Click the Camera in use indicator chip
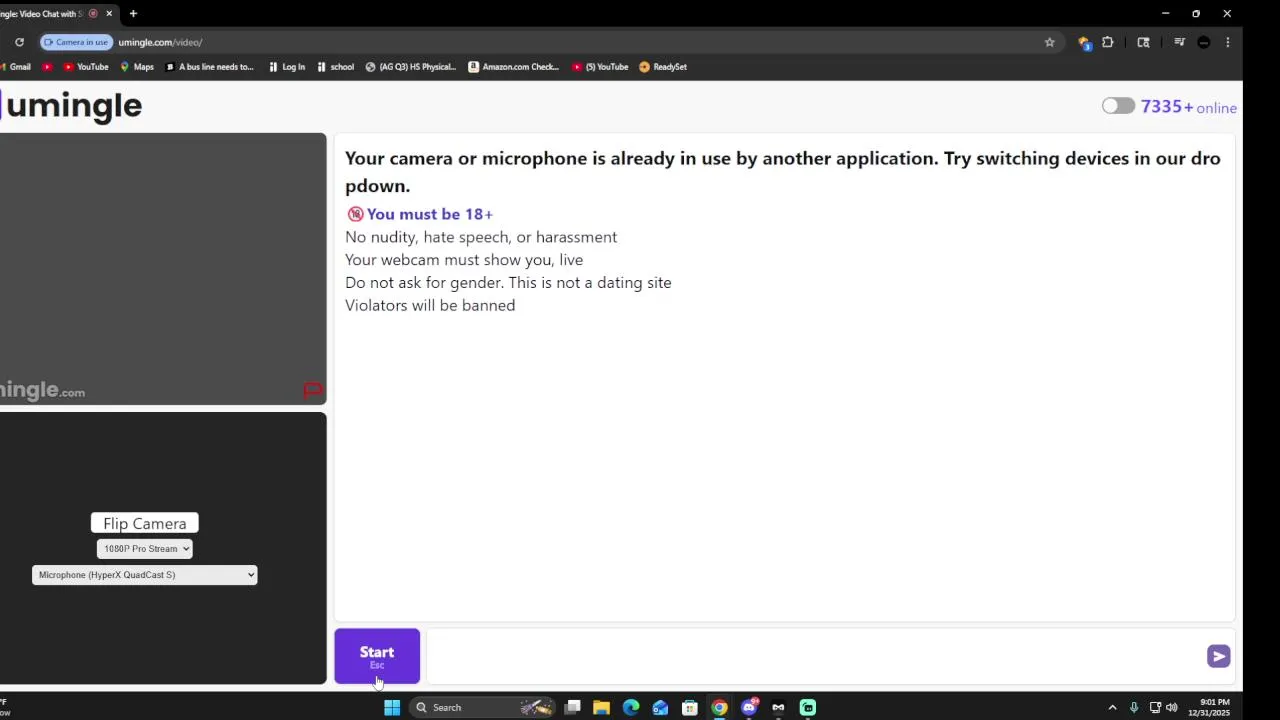 click(76, 42)
